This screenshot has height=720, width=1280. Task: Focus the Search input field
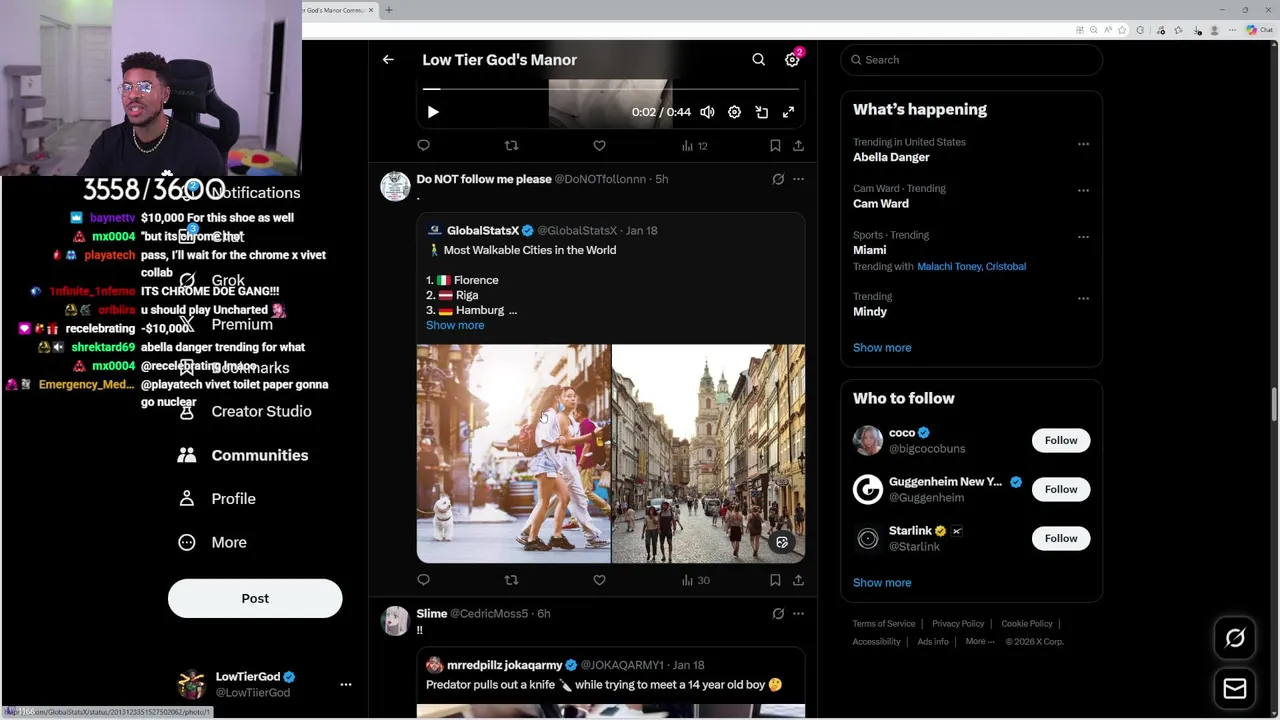click(972, 60)
